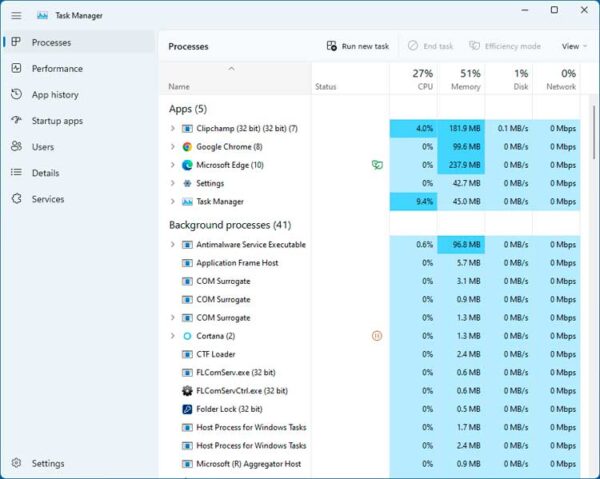Sort by the Memory column header

[x=461, y=79]
